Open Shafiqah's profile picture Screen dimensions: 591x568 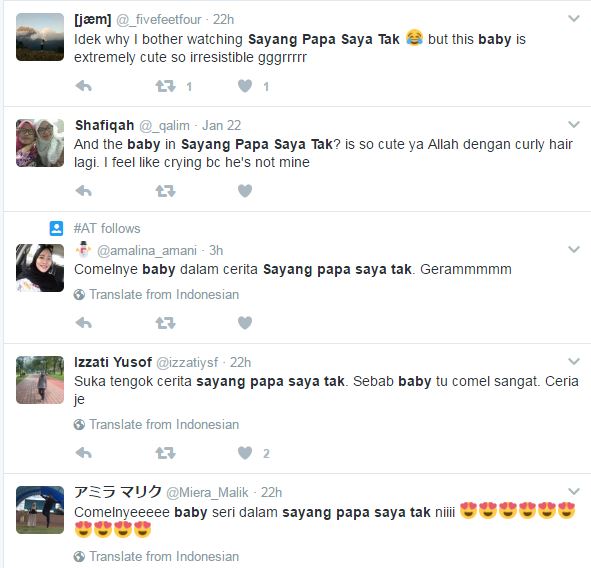pyautogui.click(x=40, y=143)
